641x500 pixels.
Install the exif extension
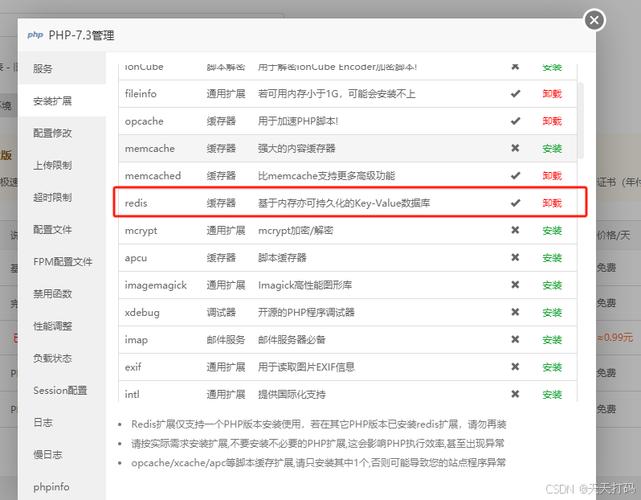[x=552, y=367]
